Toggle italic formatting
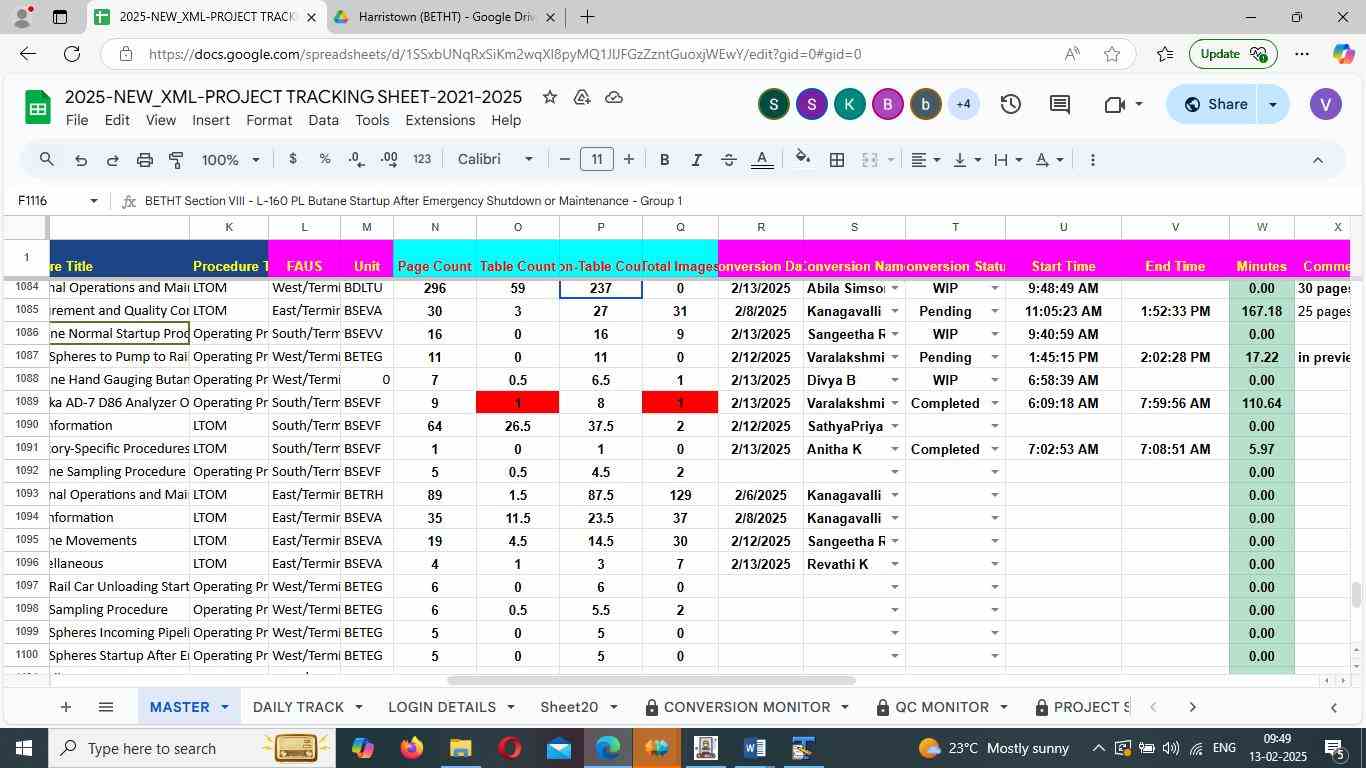The image size is (1366, 768). click(x=696, y=160)
